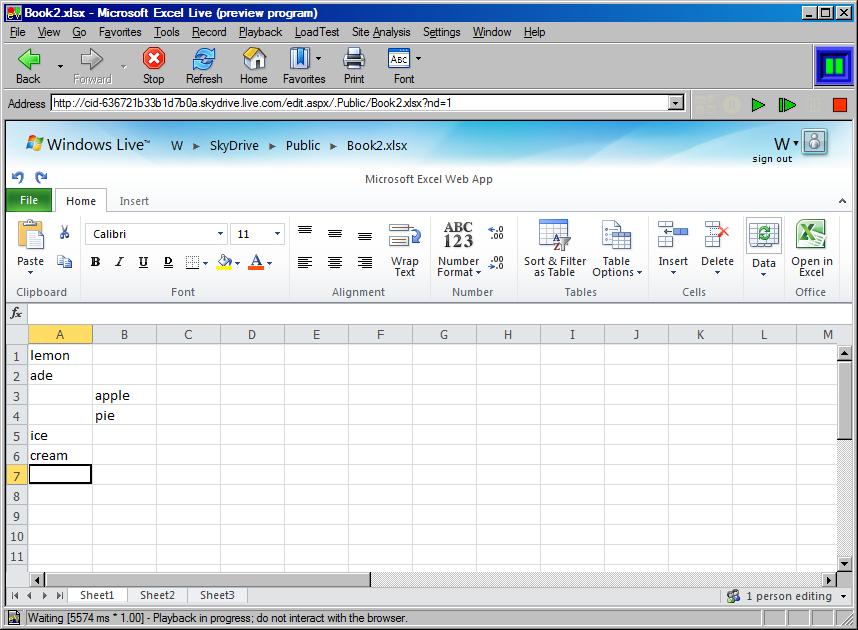Cut selection with the scissors icon

(x=65, y=233)
